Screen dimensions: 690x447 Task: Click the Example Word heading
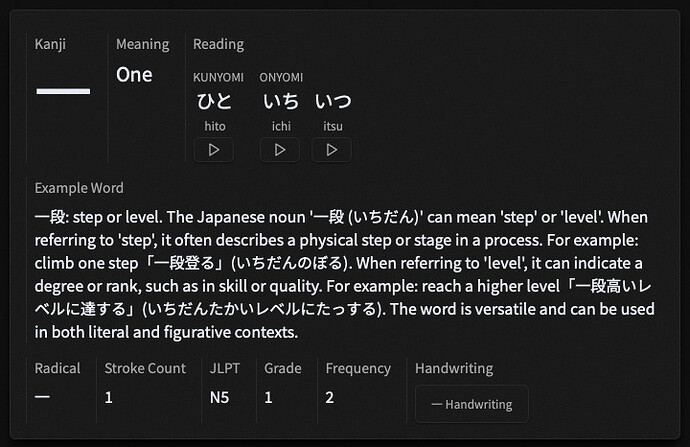point(79,188)
